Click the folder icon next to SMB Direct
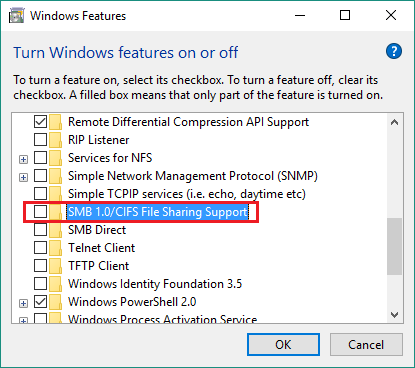 coord(55,230)
